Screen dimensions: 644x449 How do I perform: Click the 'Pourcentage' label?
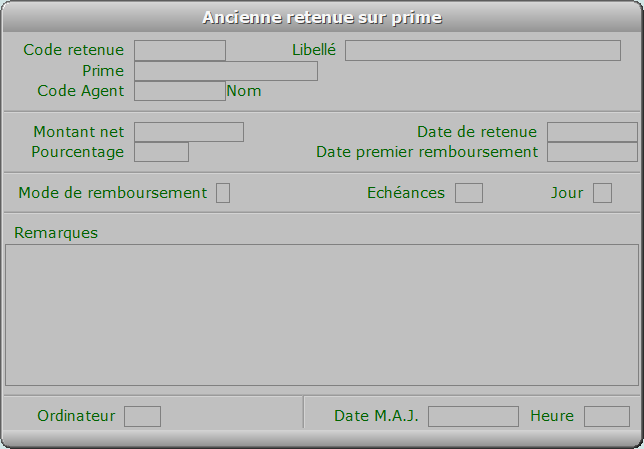(x=78, y=152)
